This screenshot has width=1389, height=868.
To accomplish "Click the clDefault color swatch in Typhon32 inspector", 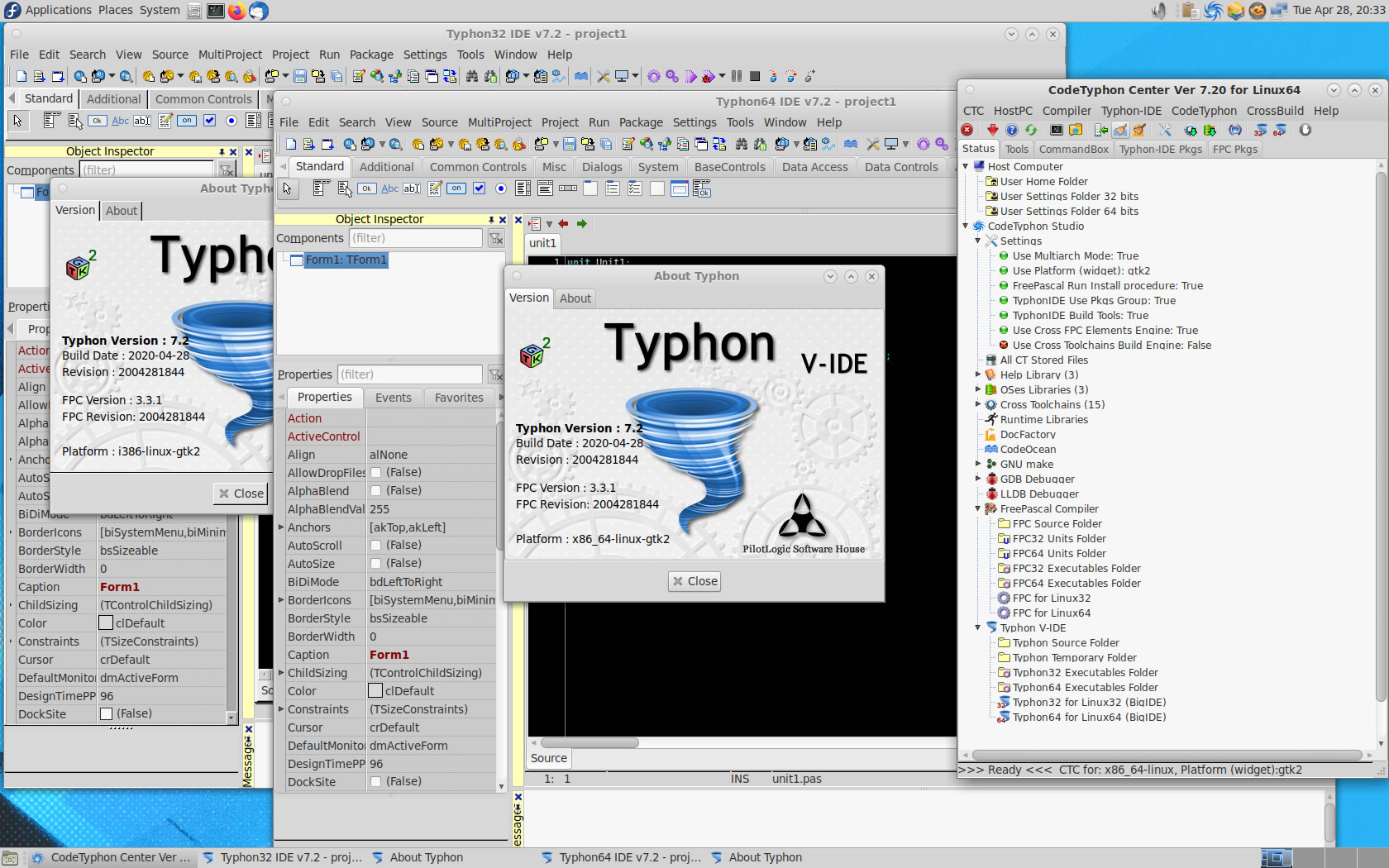I will 106,622.
